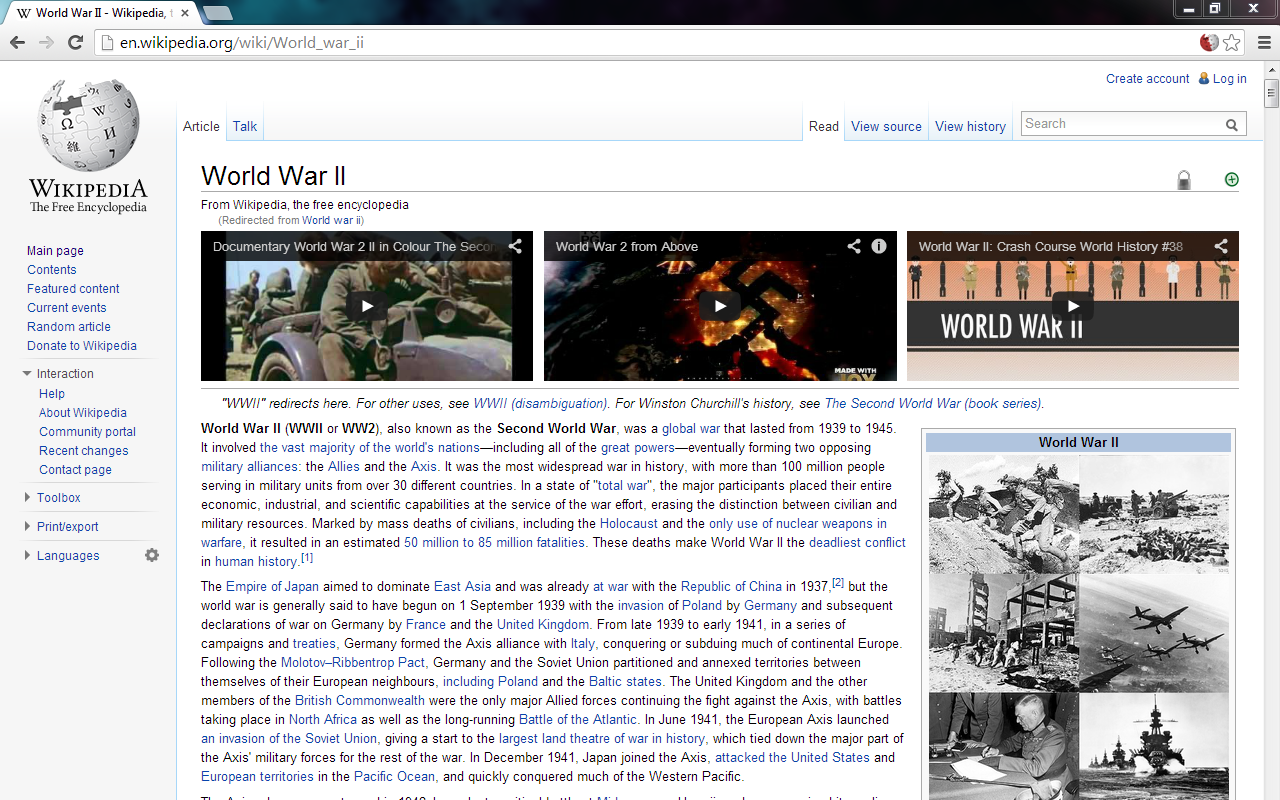Play the World War 2 in Colour documentary
Image resolution: width=1280 pixels, height=800 pixels.
point(367,306)
